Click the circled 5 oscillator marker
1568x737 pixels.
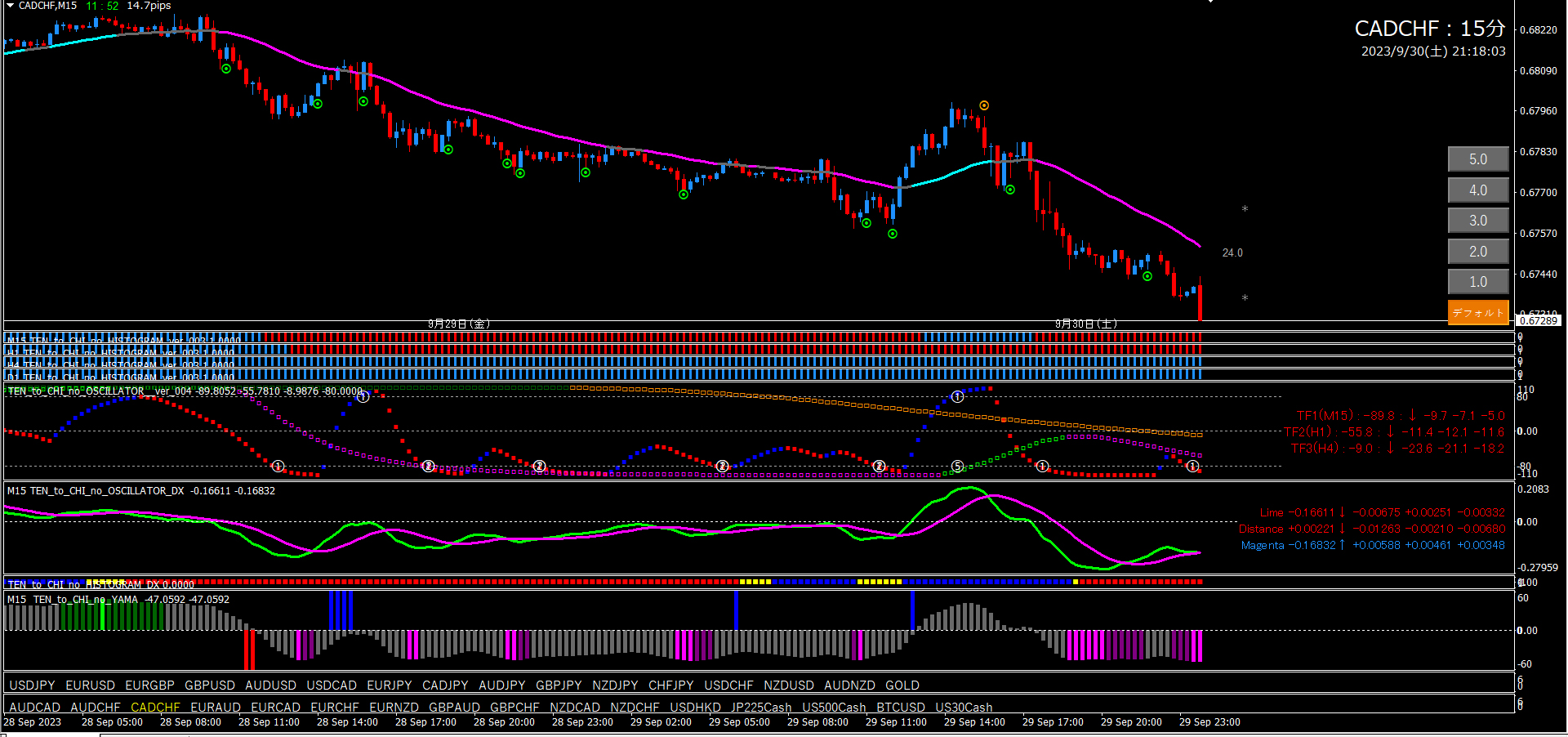pyautogui.click(x=958, y=467)
